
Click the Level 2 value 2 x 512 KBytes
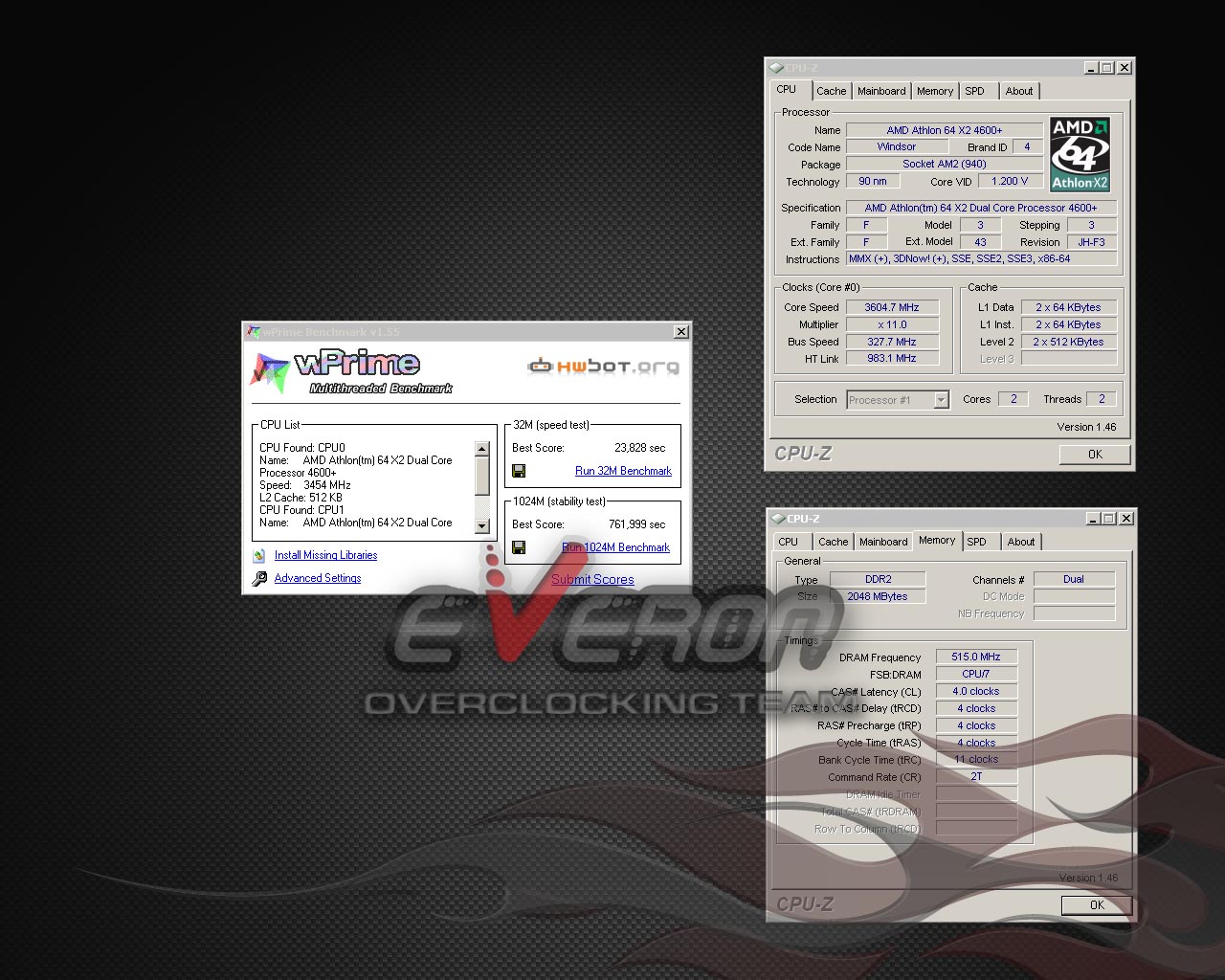point(1068,342)
